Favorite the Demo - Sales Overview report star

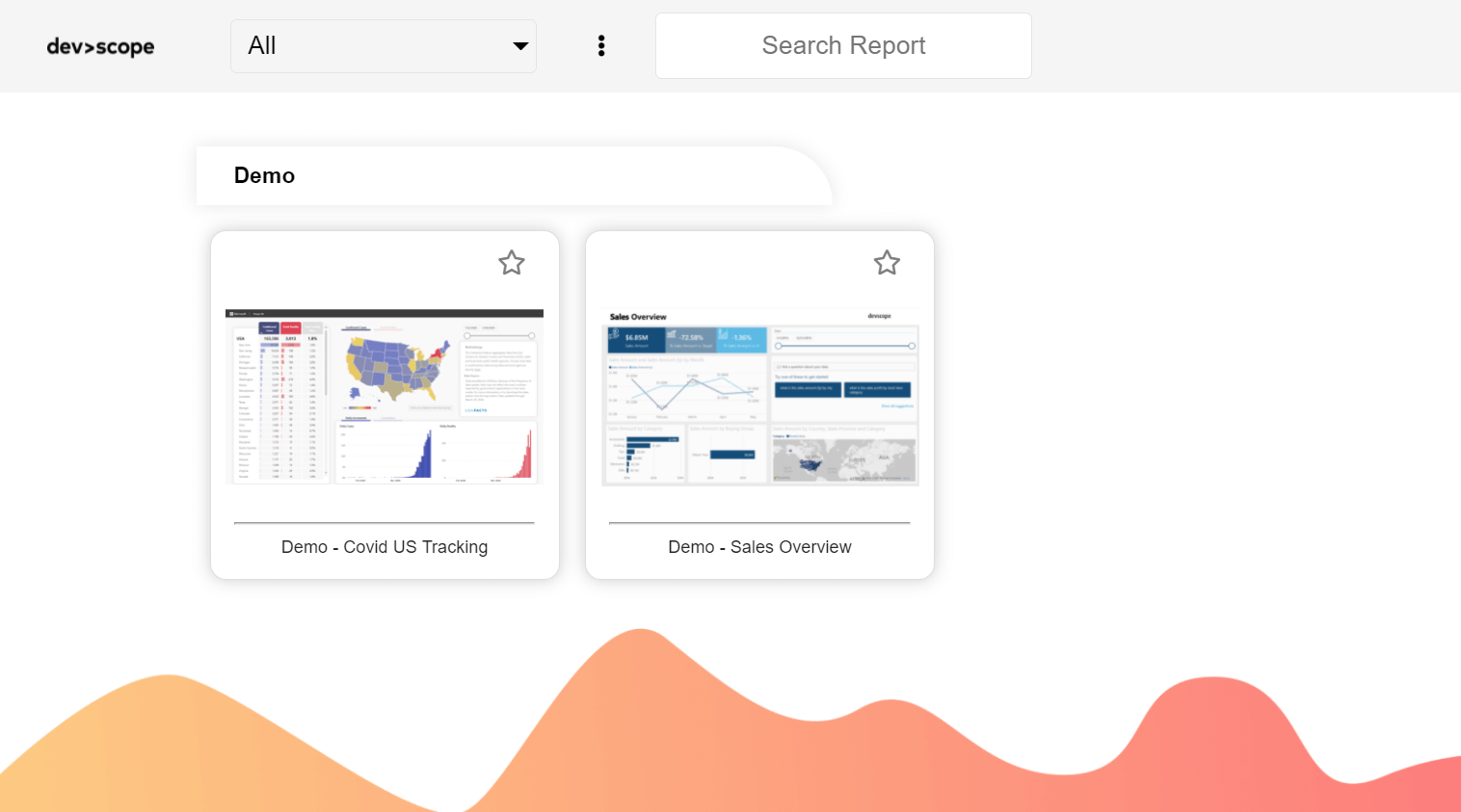point(887,262)
